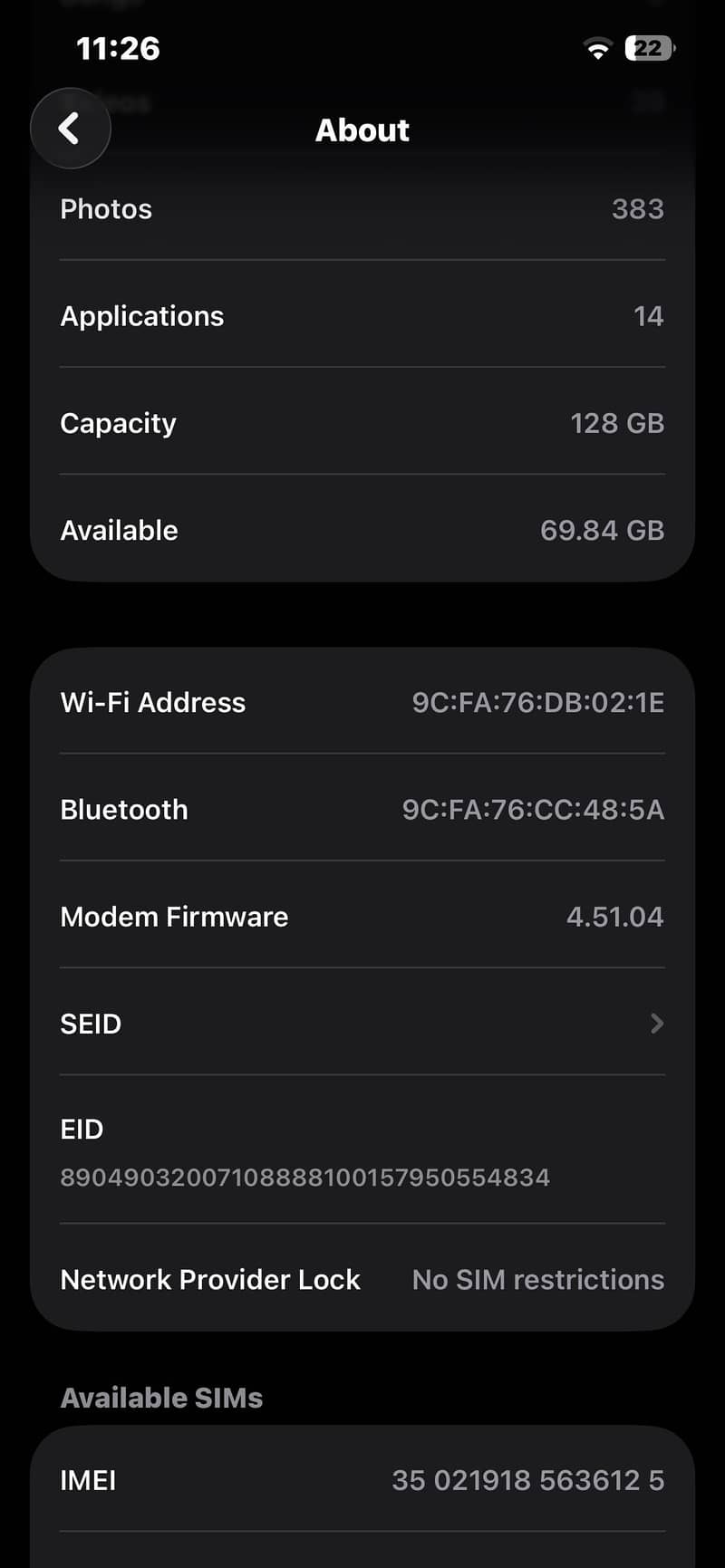
Task: Tap the back arrow button
Action: pos(71,129)
